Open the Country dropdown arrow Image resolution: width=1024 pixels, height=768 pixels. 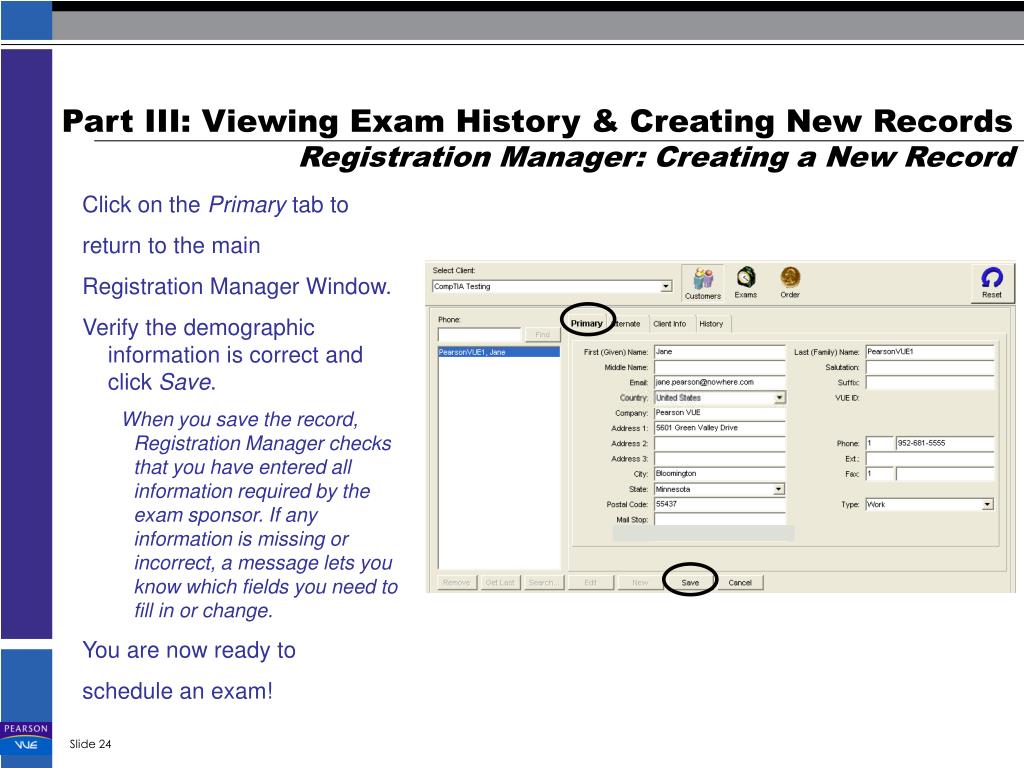[779, 398]
